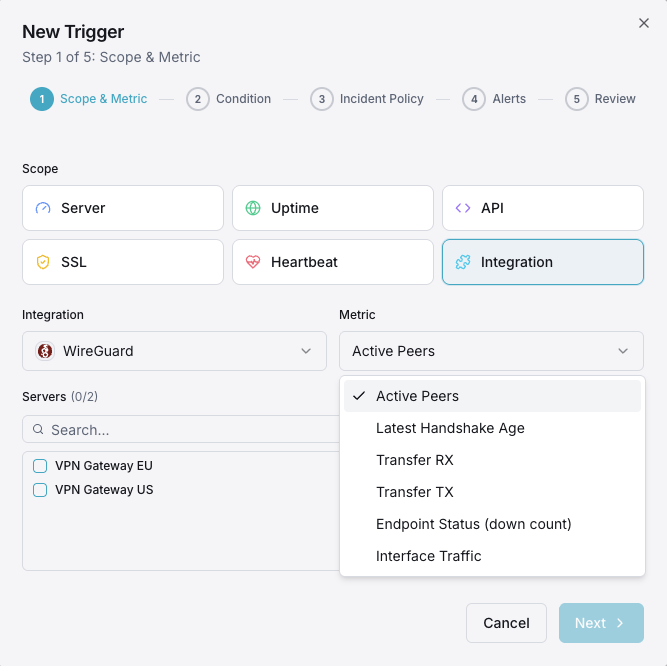Click the Uptime globe icon
The height and width of the screenshot is (666, 667).
tap(253, 208)
